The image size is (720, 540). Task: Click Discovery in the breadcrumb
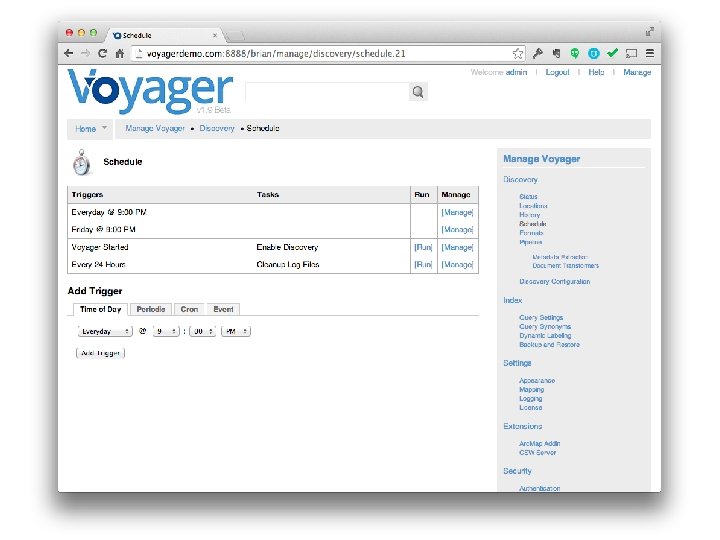(217, 129)
